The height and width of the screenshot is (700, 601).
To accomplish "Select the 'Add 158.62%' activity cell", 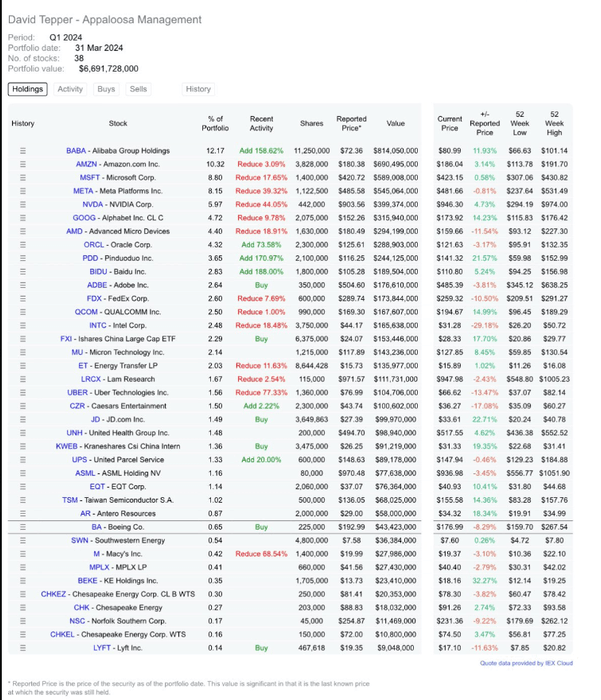I will (261, 151).
